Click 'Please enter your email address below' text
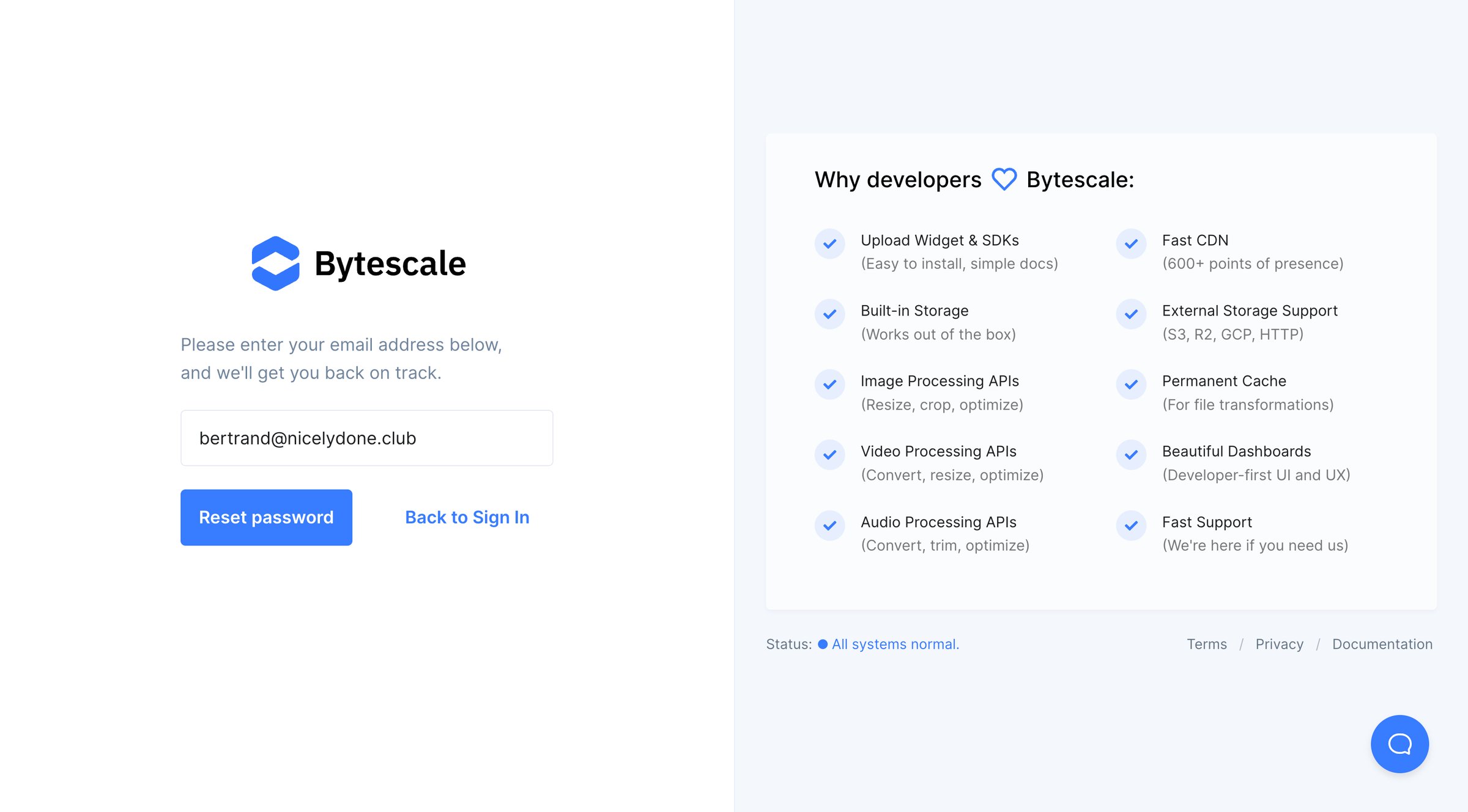Image resolution: width=1468 pixels, height=812 pixels. click(x=341, y=345)
